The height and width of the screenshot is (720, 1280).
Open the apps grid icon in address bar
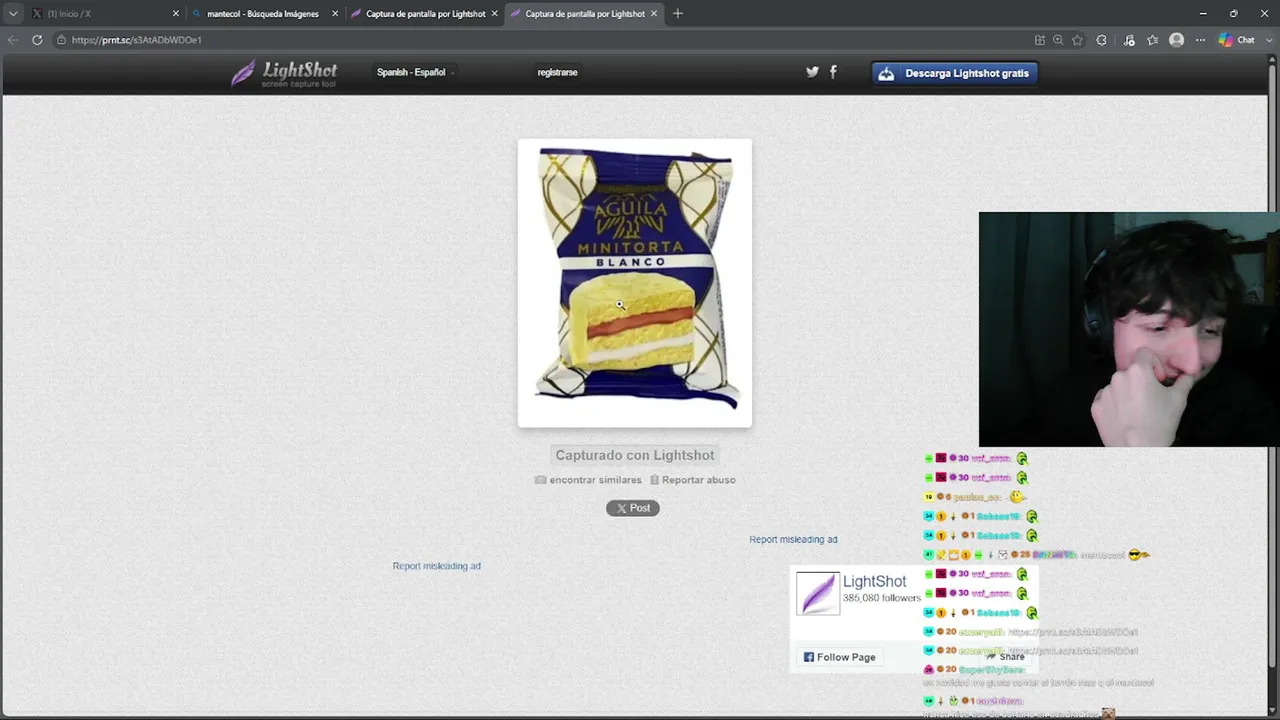click(x=1040, y=40)
